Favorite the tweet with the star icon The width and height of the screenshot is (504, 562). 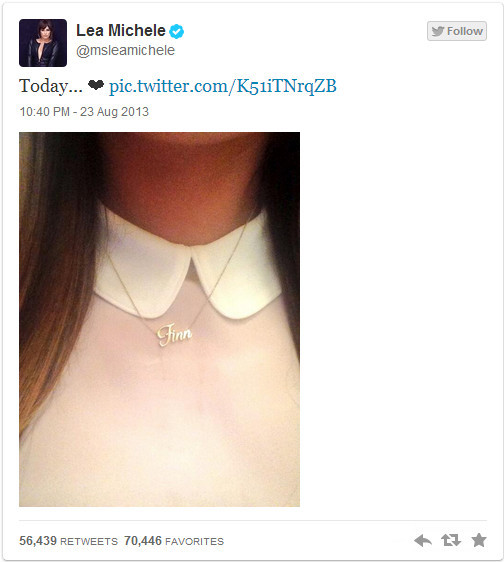click(x=479, y=540)
